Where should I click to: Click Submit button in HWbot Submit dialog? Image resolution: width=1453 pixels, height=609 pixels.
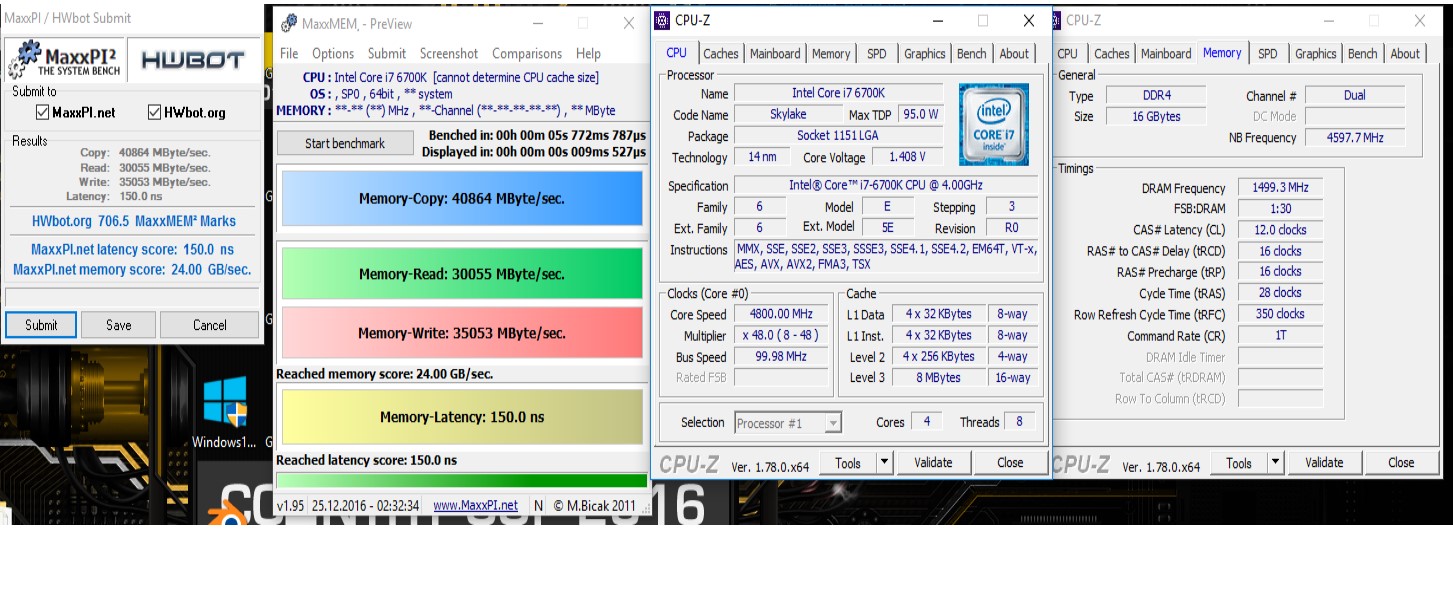point(41,325)
